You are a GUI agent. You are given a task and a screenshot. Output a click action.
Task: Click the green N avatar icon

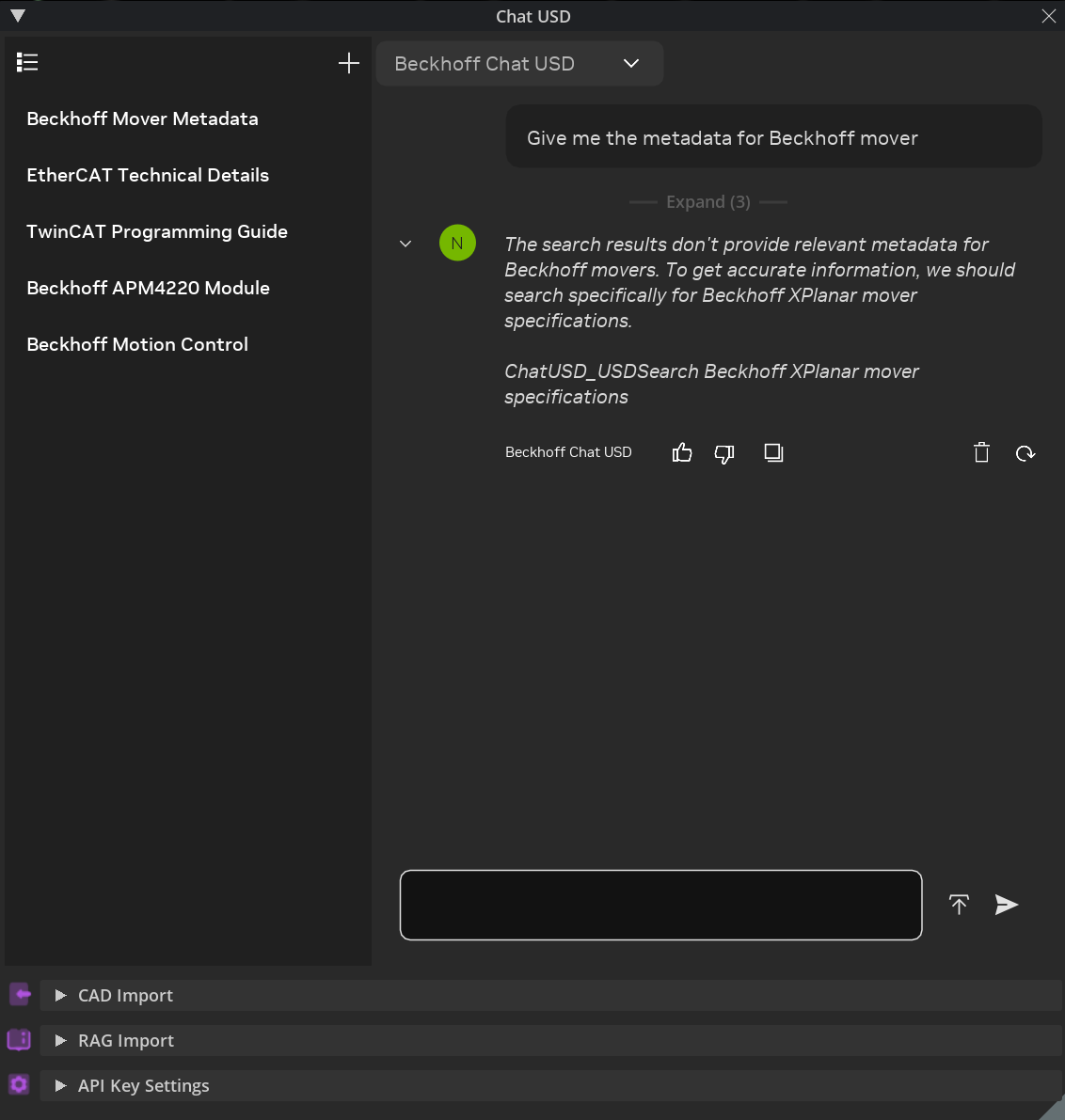tap(457, 243)
